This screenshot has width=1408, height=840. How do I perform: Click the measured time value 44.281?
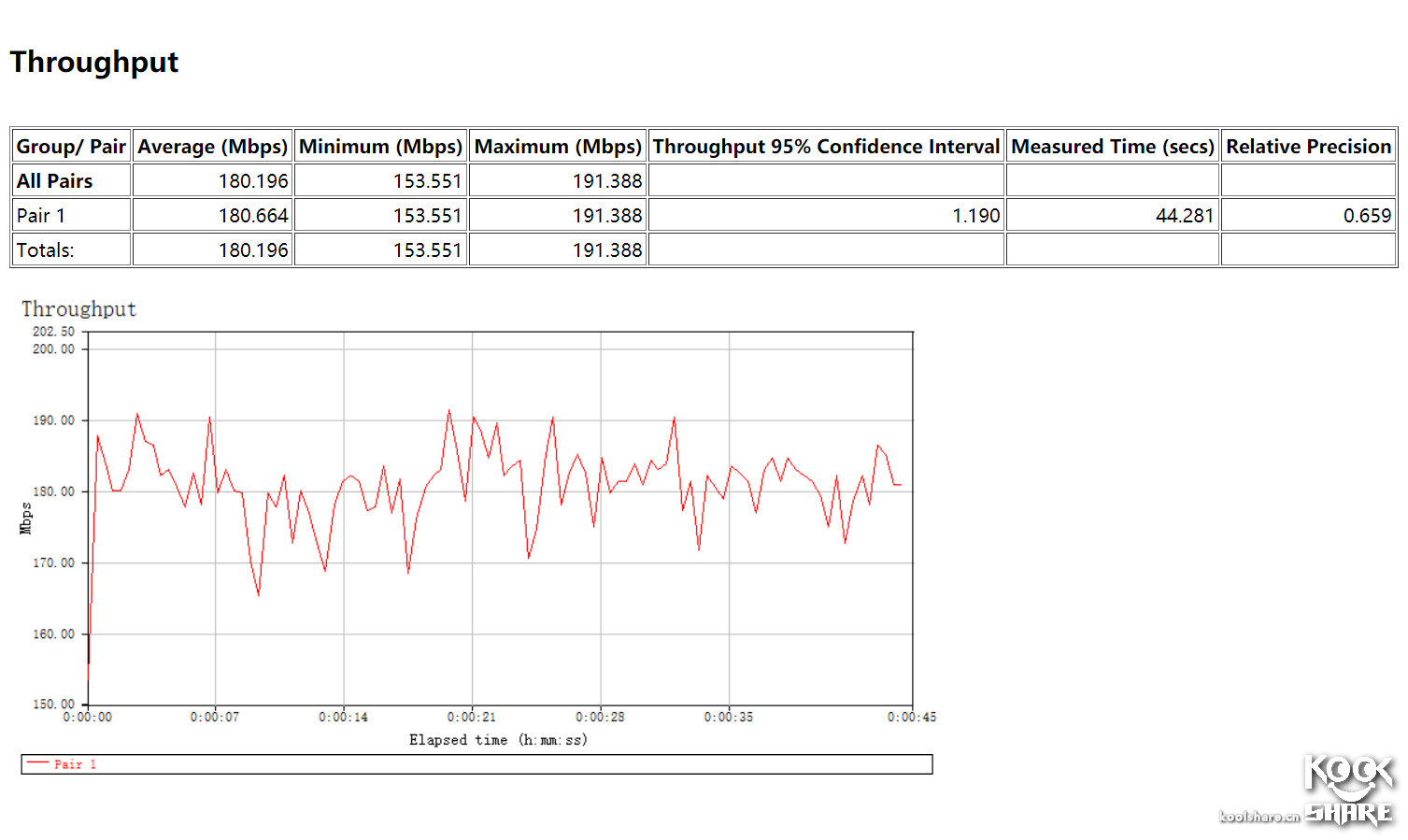[x=1184, y=216]
